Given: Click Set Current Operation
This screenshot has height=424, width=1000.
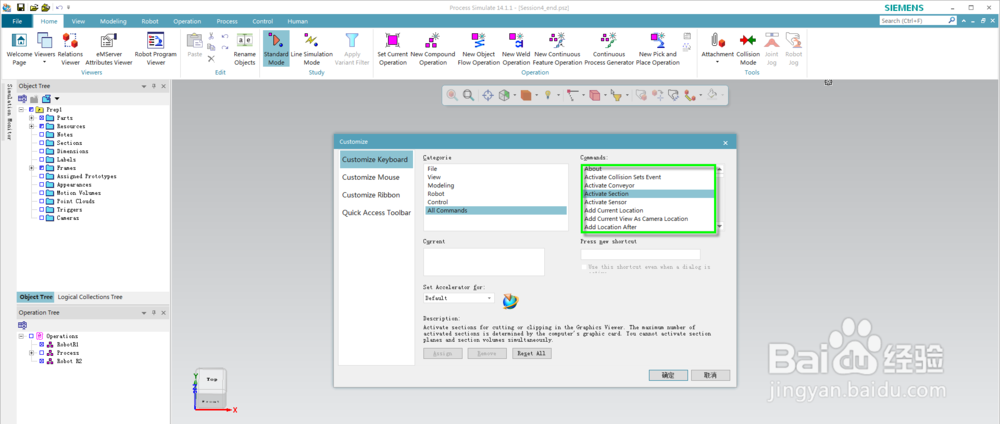Looking at the screenshot, I should coord(393,49).
